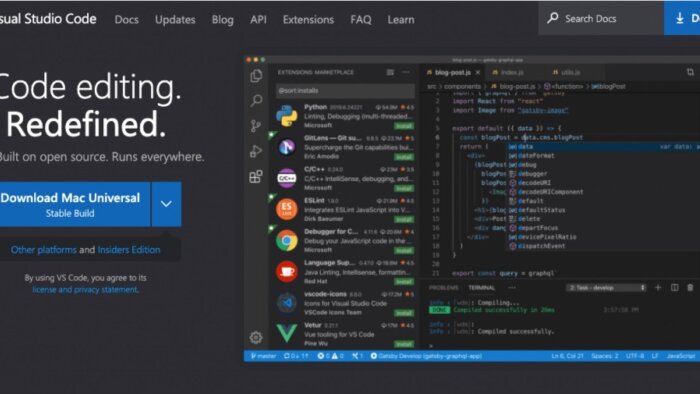Open the API page
The height and width of the screenshot is (394, 700).
coord(258,20)
